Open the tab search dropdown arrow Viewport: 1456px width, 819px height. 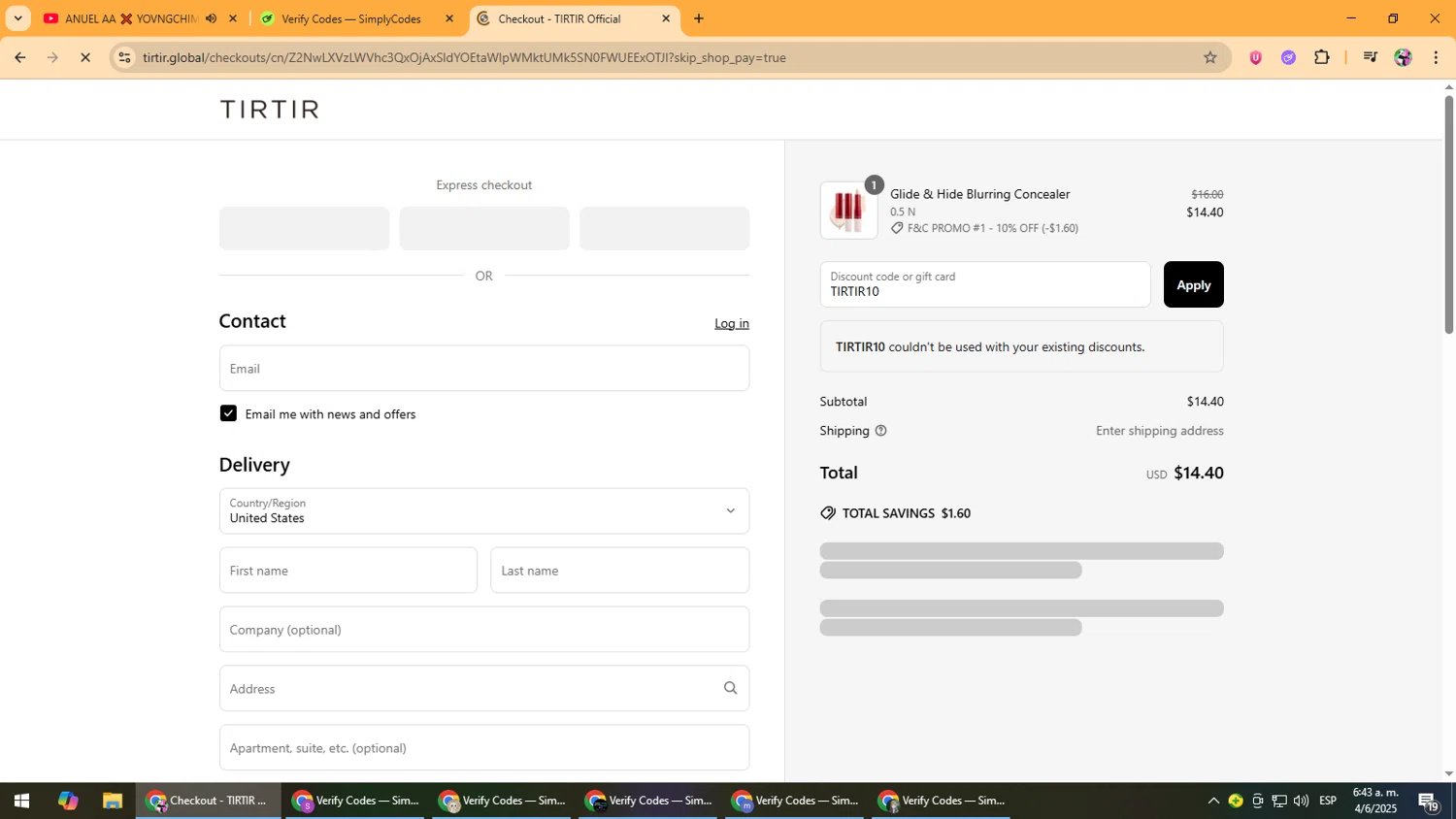point(17,18)
